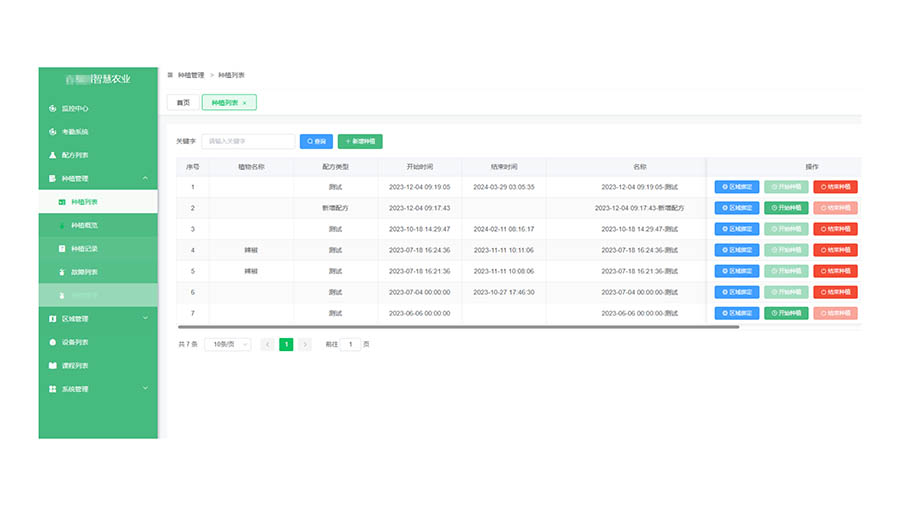Open 种植记录 in the sidebar submenu
Screen dimensions: 900x506
click(x=84, y=249)
